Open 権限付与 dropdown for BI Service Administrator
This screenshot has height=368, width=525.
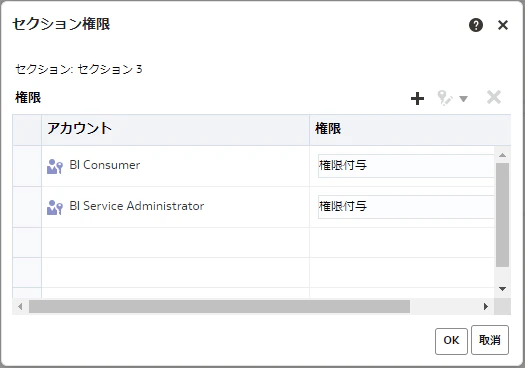(x=406, y=207)
